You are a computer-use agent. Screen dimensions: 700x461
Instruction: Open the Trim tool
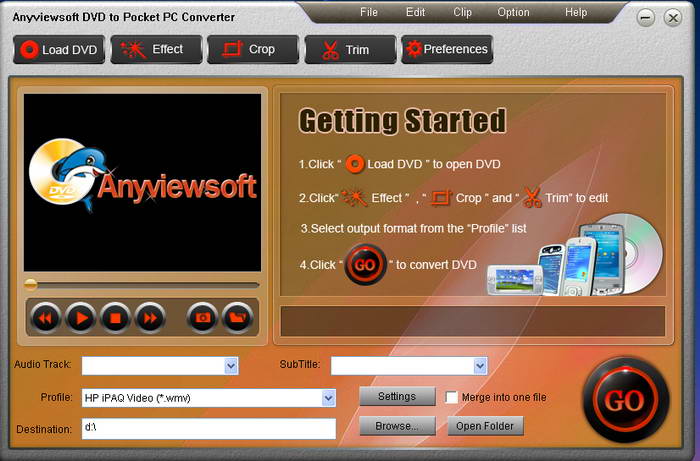click(x=350, y=50)
